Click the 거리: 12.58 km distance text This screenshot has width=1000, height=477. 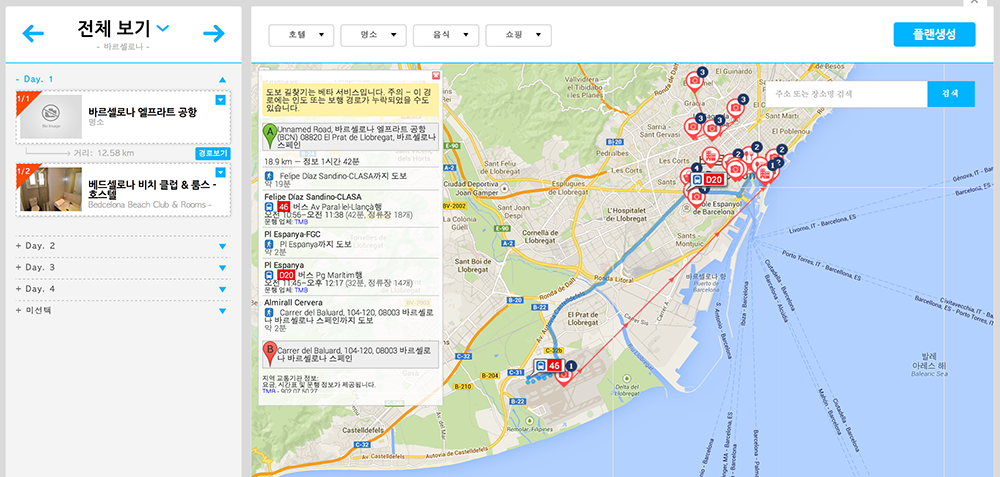[105, 154]
